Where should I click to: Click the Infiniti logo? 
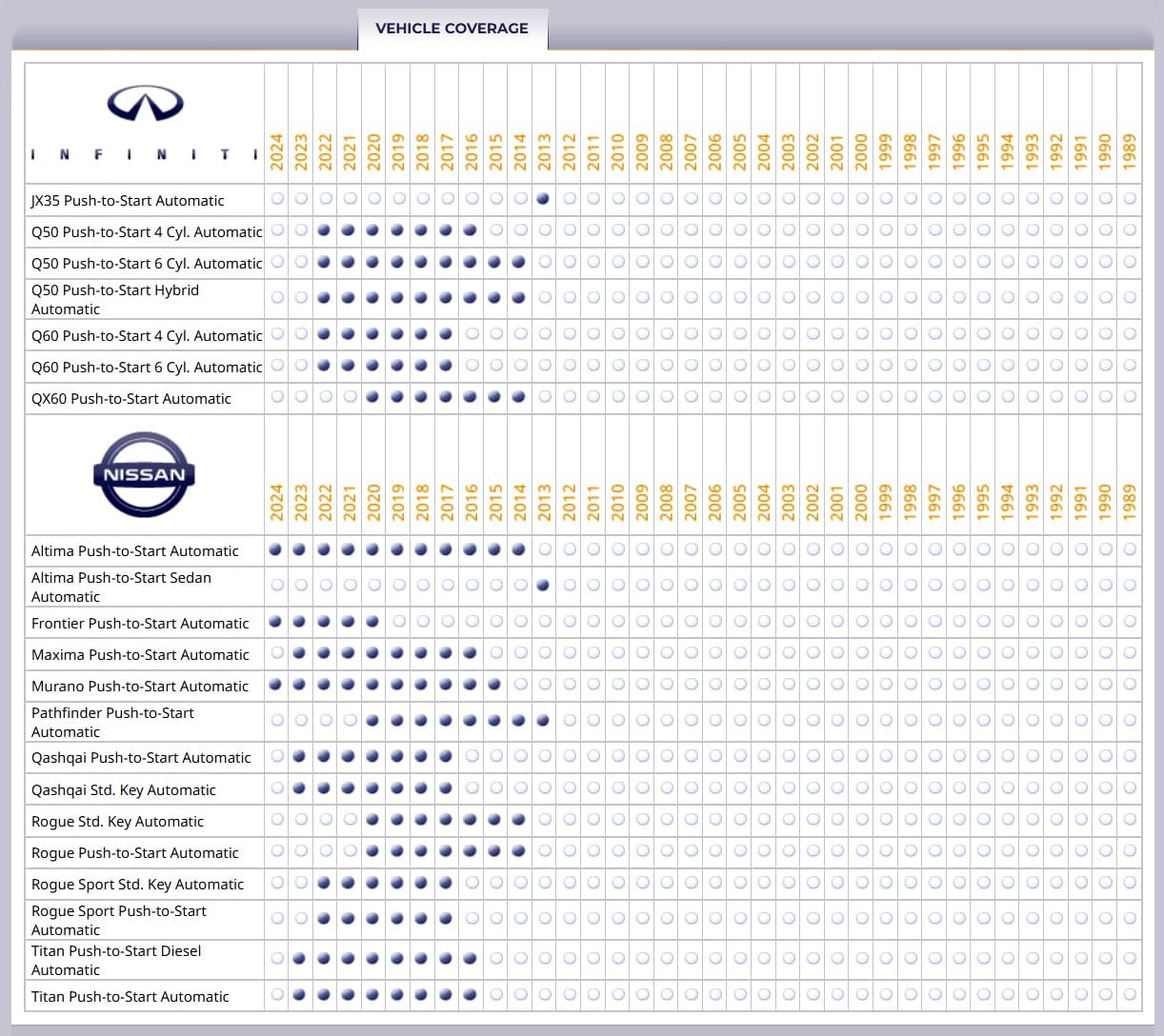[145, 104]
